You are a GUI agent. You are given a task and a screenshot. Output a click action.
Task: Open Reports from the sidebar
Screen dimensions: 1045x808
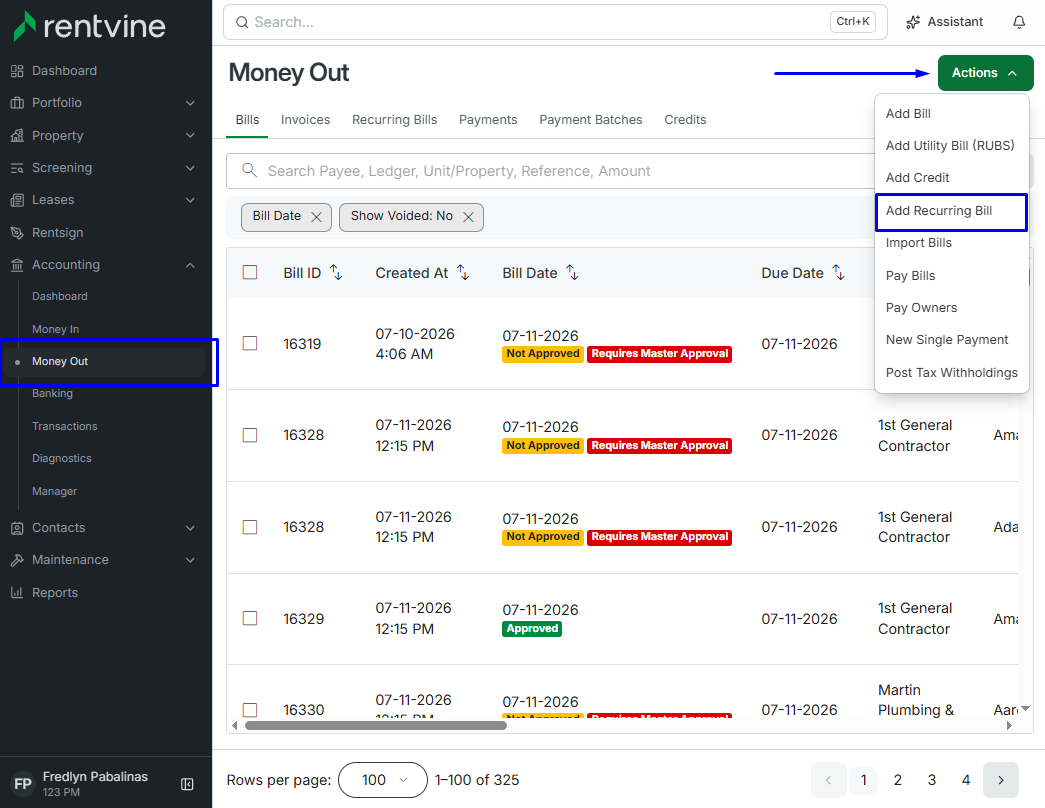55,593
